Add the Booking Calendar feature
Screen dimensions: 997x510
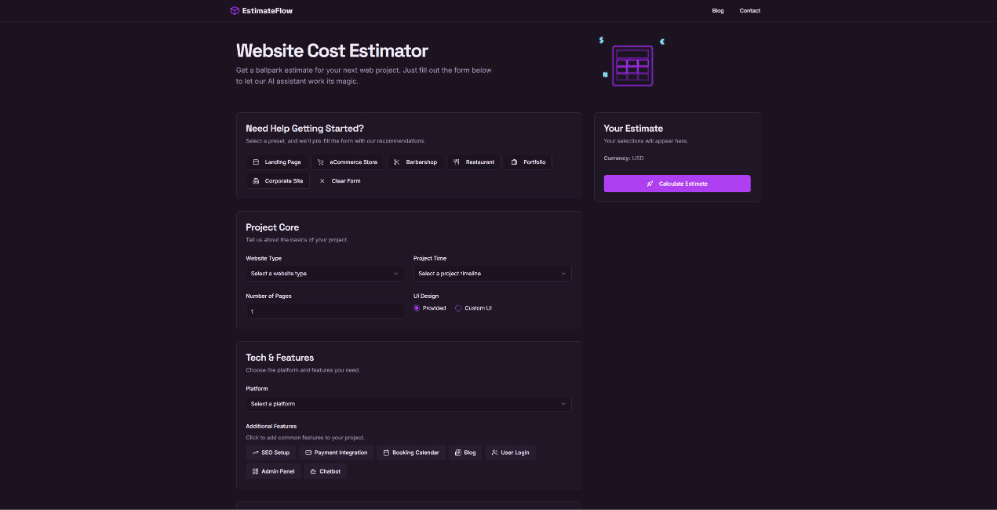pyautogui.click(x=411, y=453)
